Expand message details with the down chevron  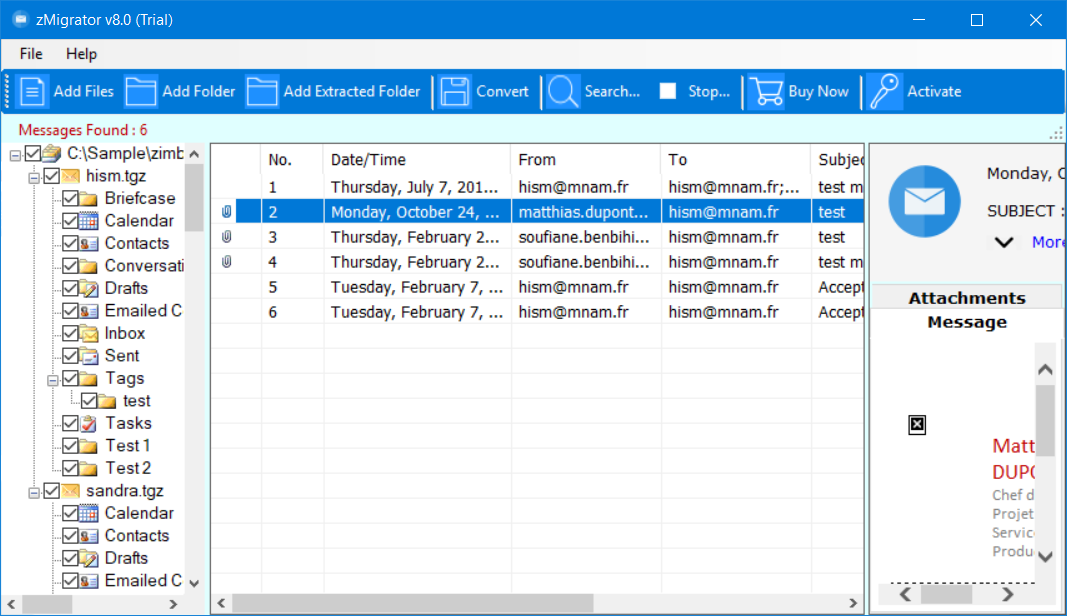pos(1004,242)
